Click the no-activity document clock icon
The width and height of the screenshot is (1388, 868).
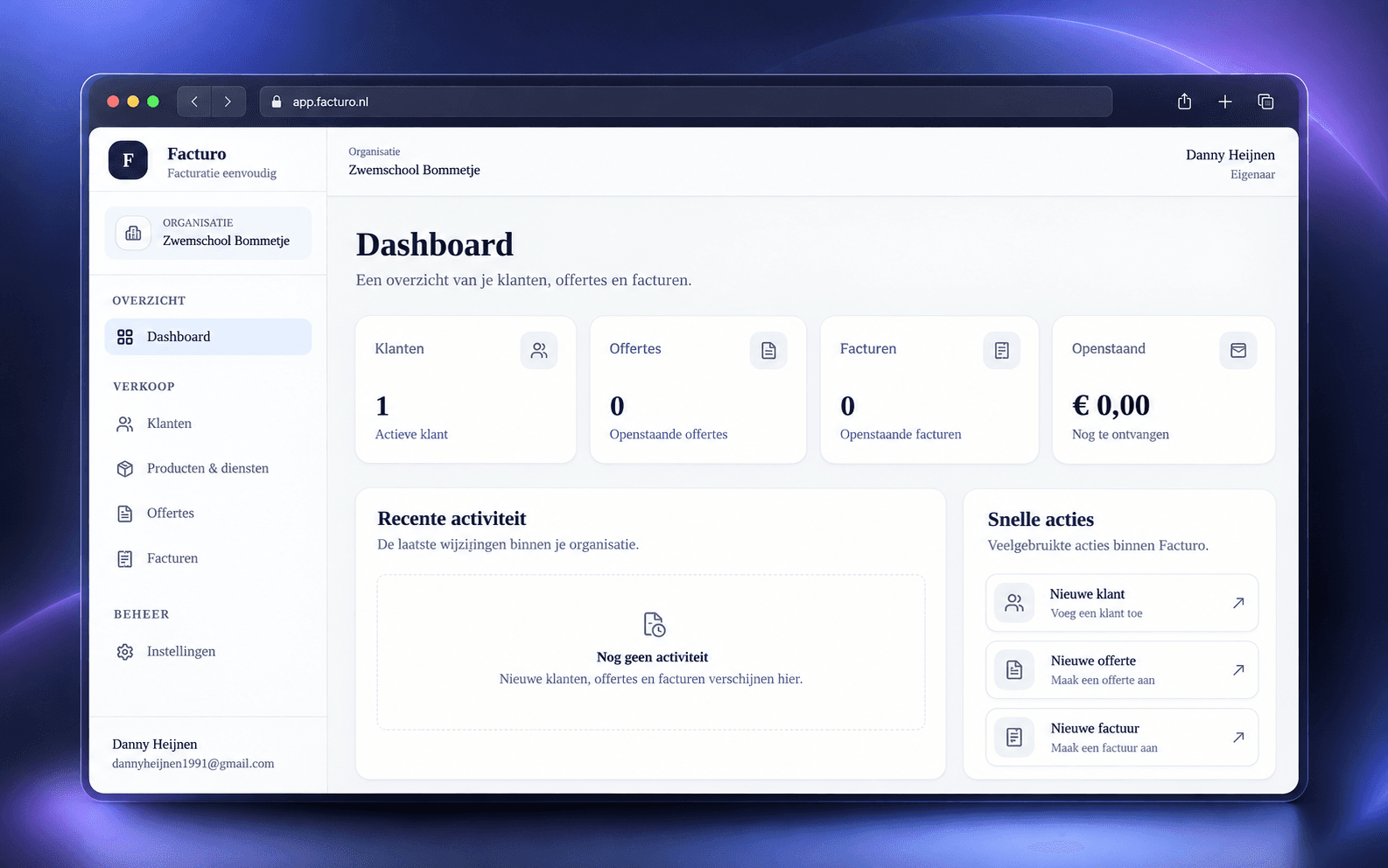point(654,625)
